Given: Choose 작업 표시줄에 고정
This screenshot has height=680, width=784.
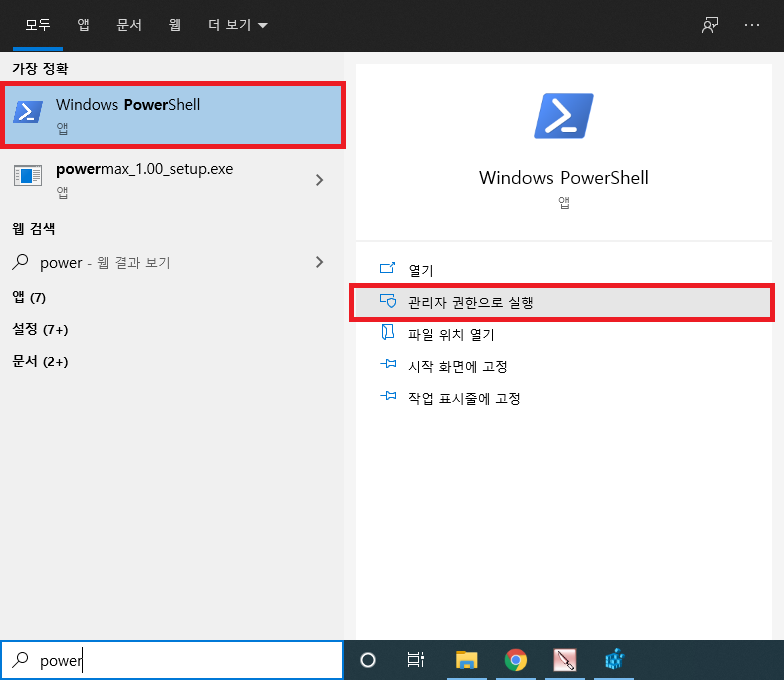Looking at the screenshot, I should pyautogui.click(x=564, y=398).
